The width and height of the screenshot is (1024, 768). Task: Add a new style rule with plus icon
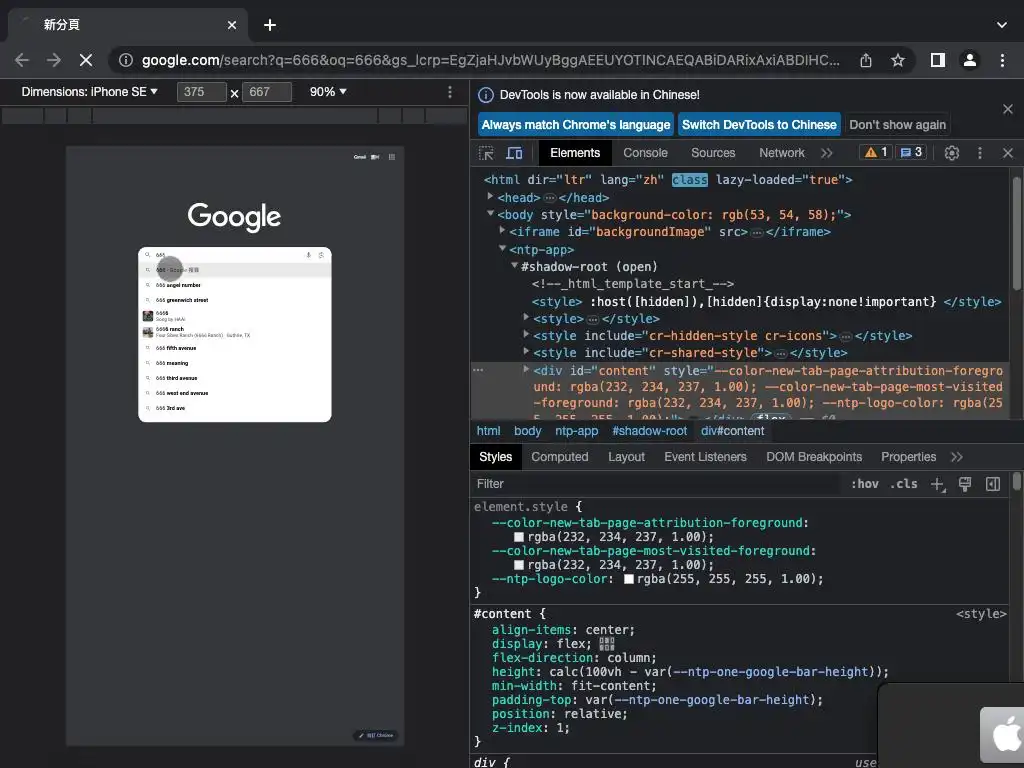click(x=938, y=484)
